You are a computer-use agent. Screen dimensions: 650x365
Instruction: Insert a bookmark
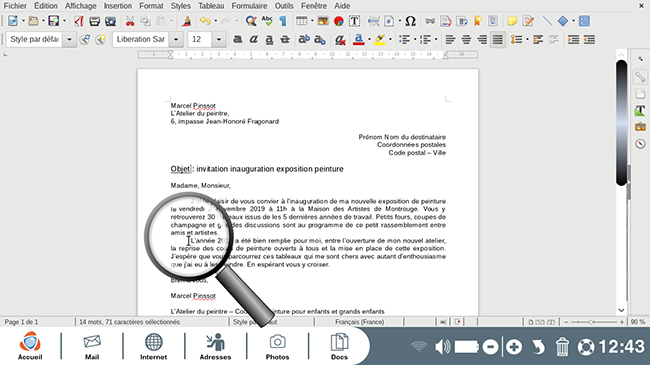(x=478, y=21)
